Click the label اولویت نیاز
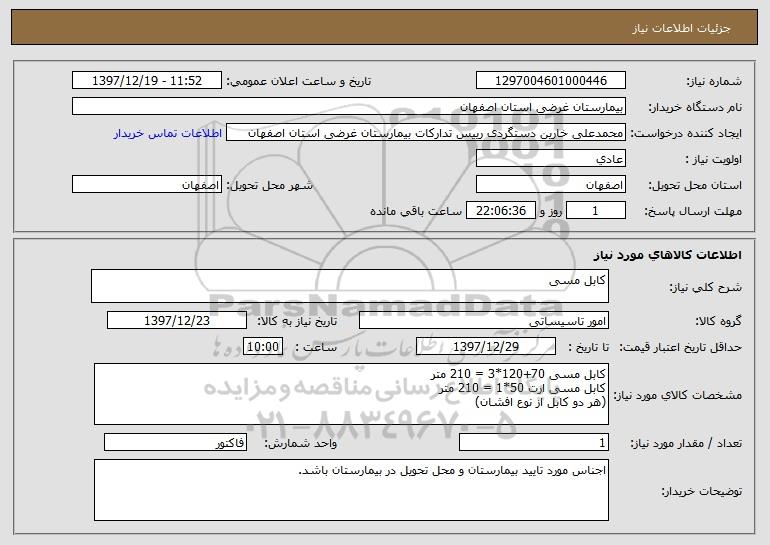770x545 pixels. point(714,159)
